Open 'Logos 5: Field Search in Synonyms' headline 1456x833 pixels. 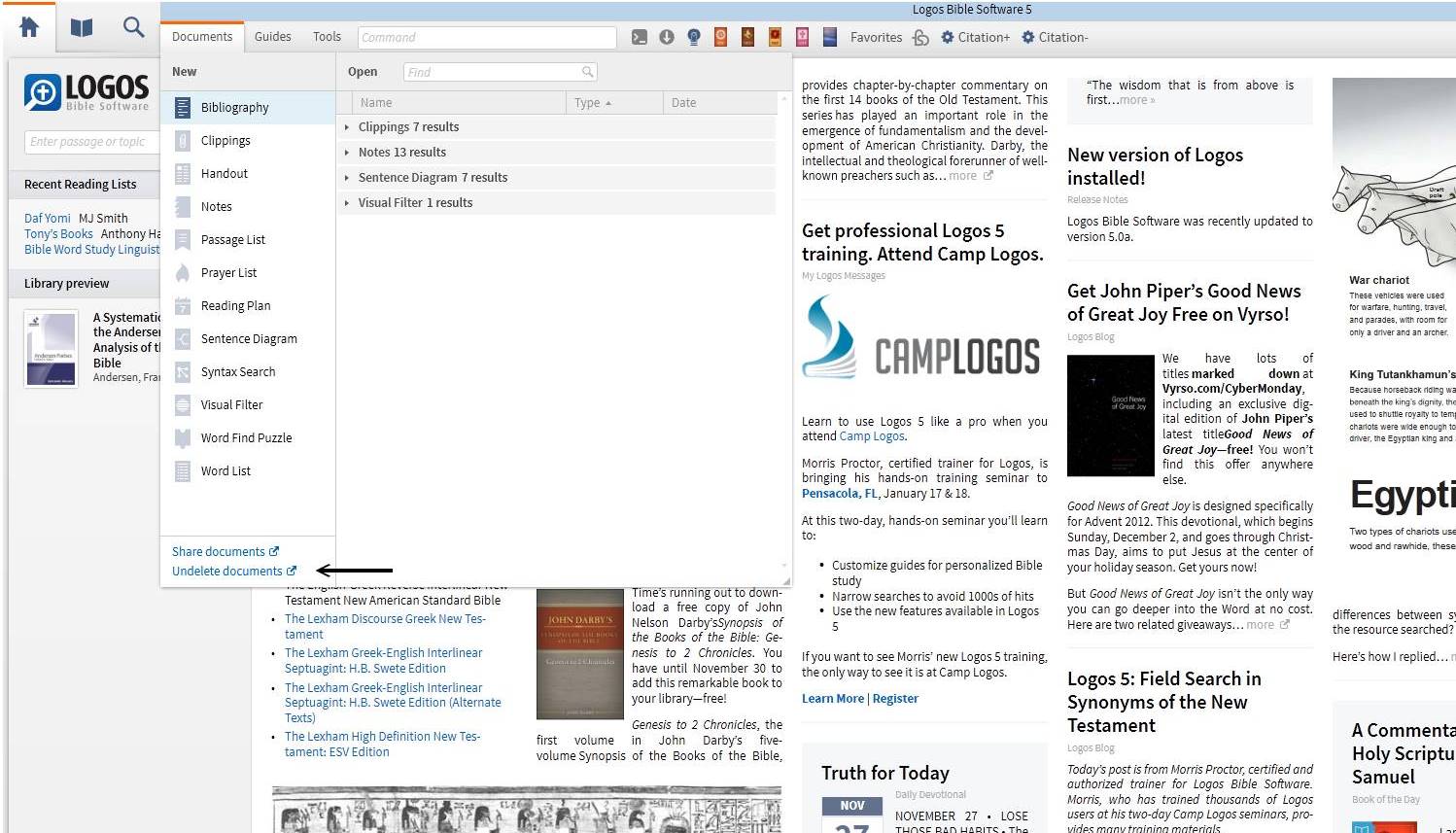[1164, 702]
